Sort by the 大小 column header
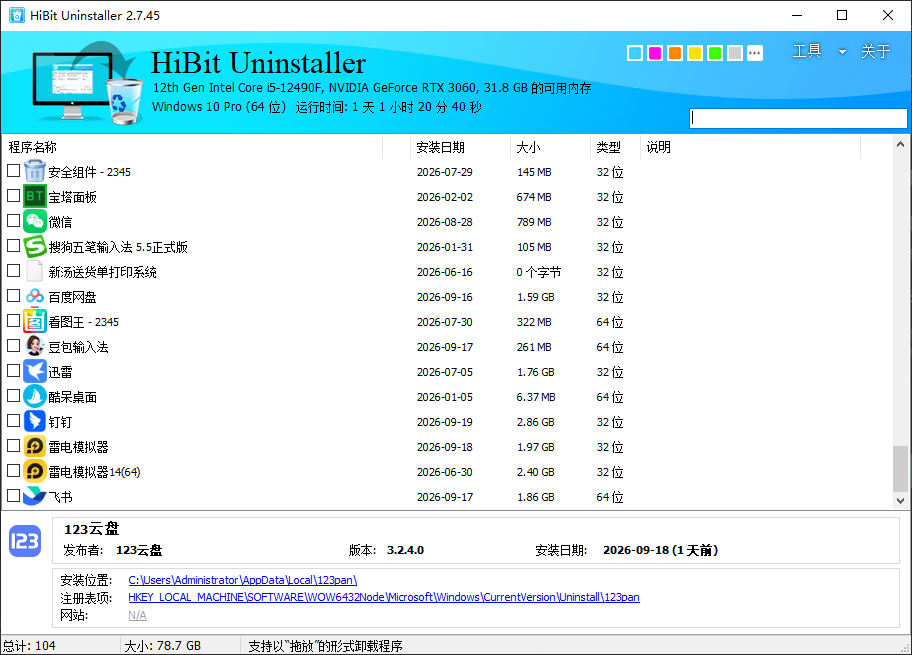 click(550, 147)
